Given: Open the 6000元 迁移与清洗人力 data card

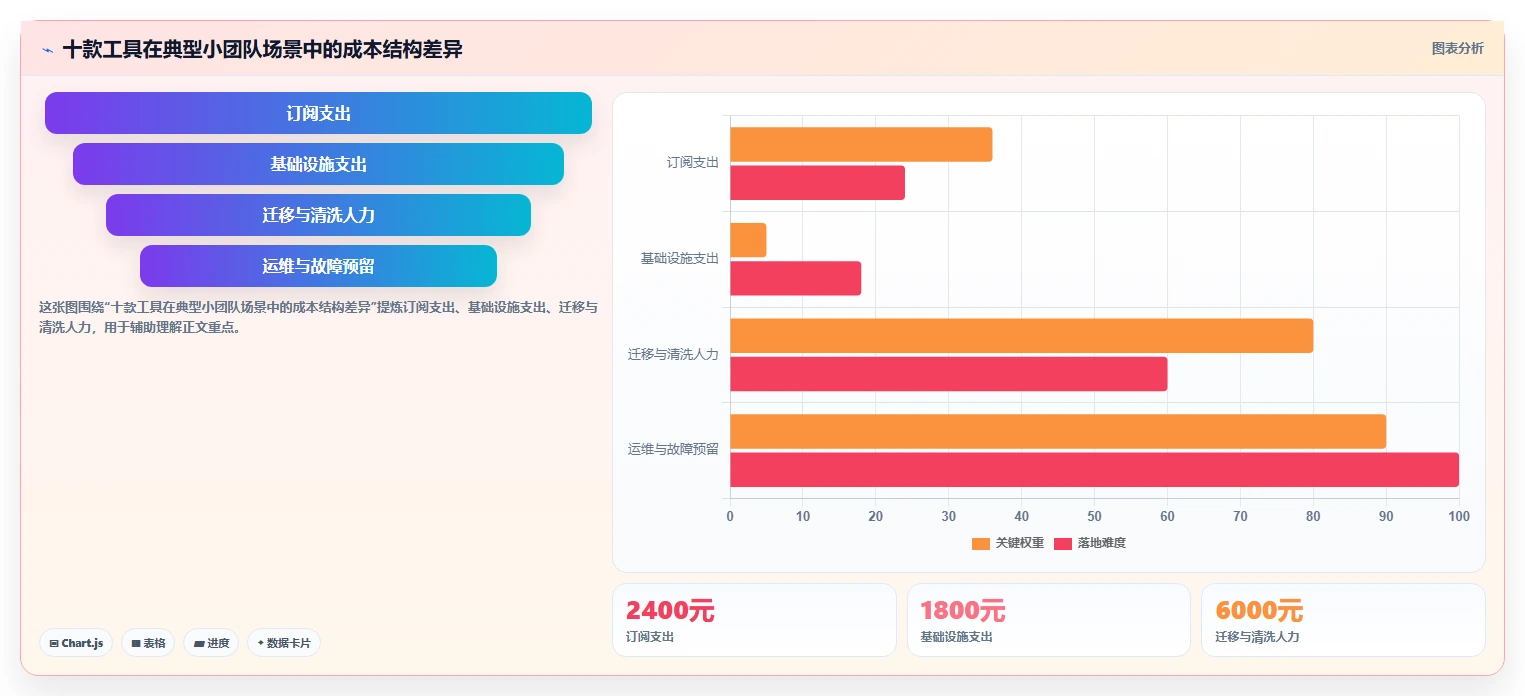Looking at the screenshot, I should point(1343,620).
